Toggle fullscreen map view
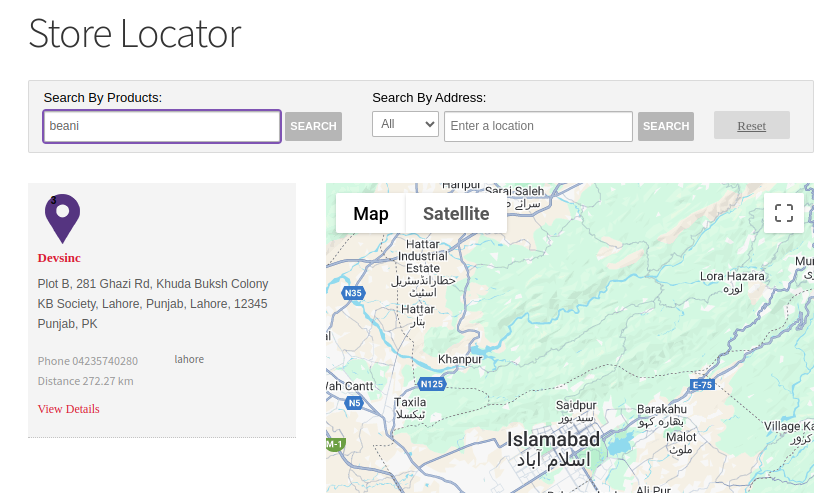 pyautogui.click(x=783, y=213)
